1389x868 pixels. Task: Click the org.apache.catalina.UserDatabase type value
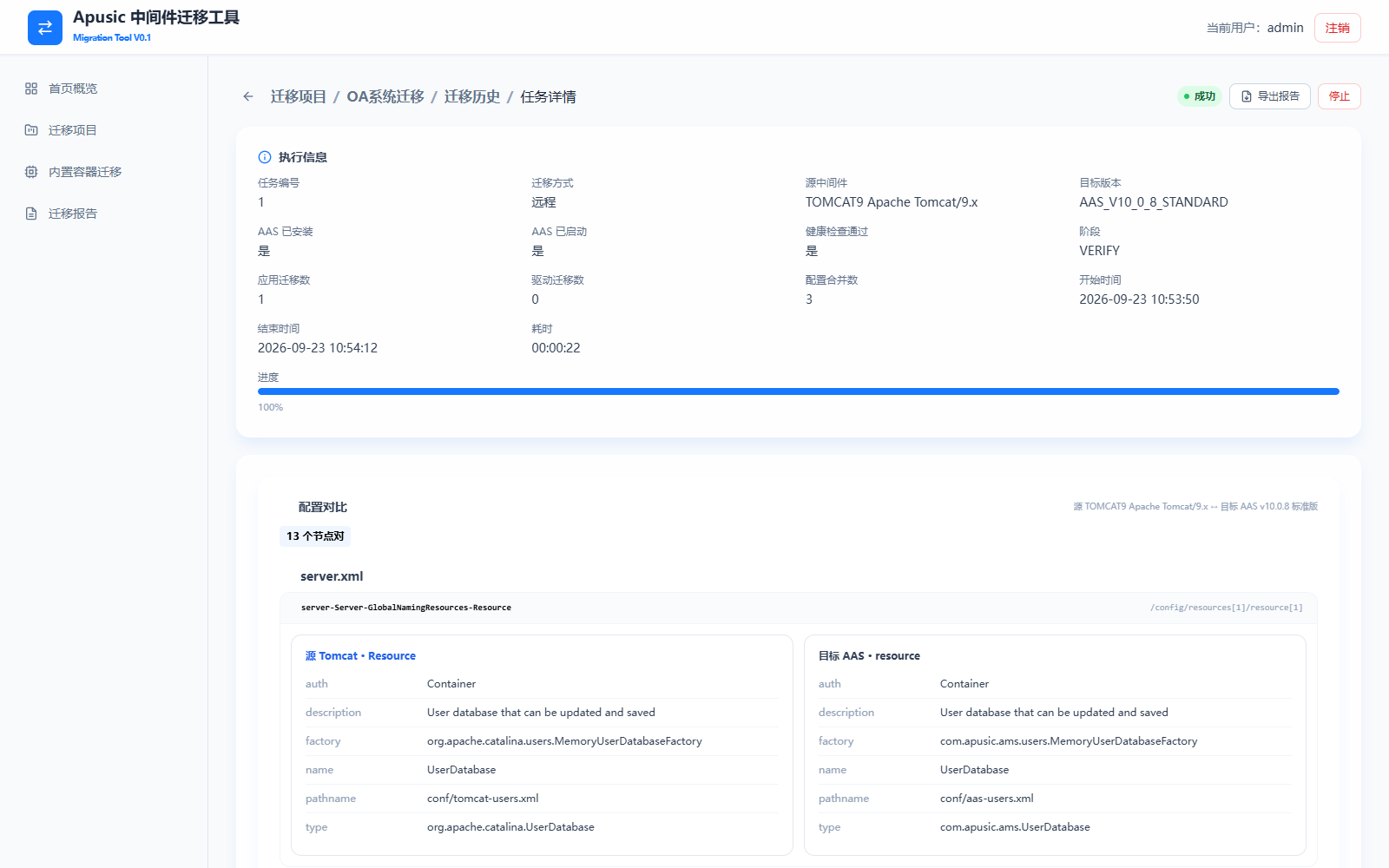pos(510,827)
